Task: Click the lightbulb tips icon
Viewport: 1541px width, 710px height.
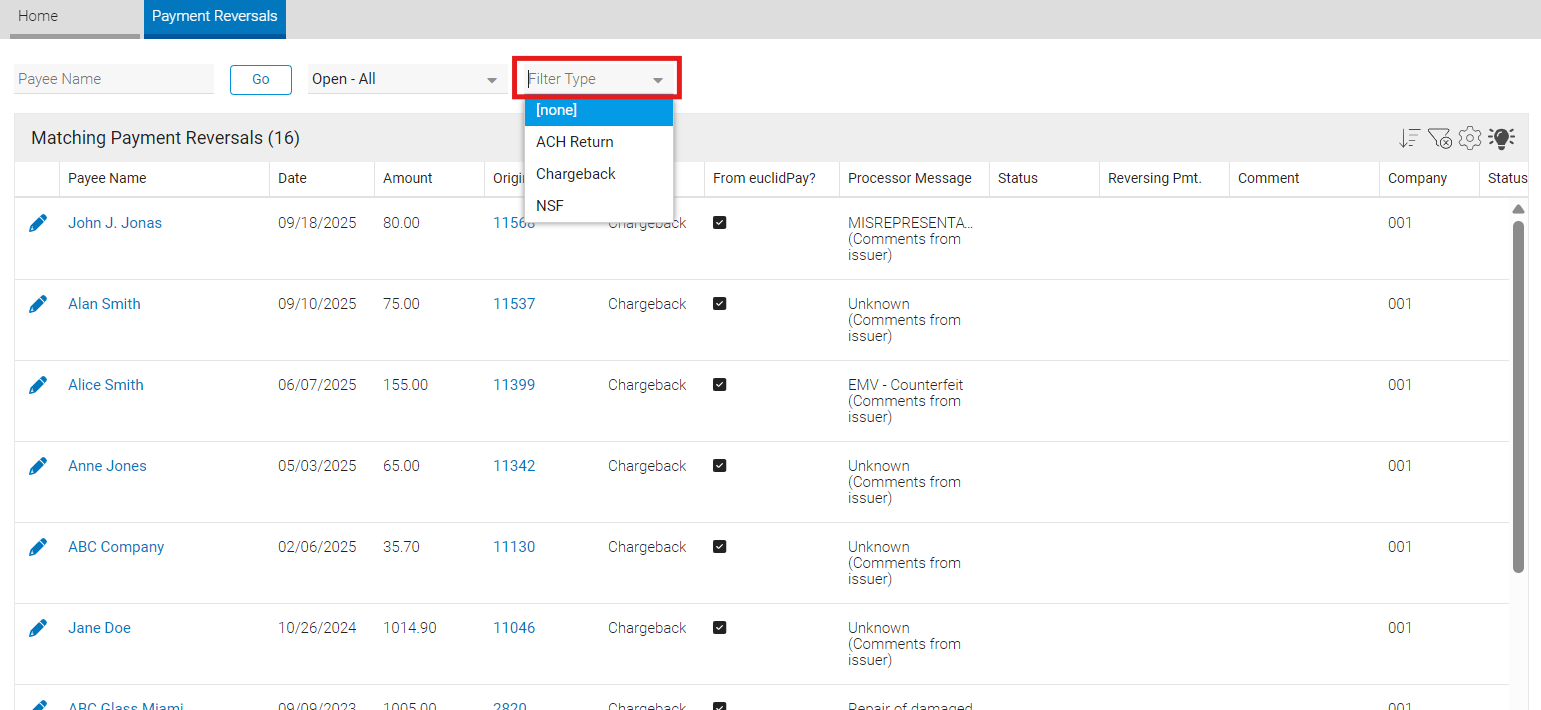Action: 1502,138
